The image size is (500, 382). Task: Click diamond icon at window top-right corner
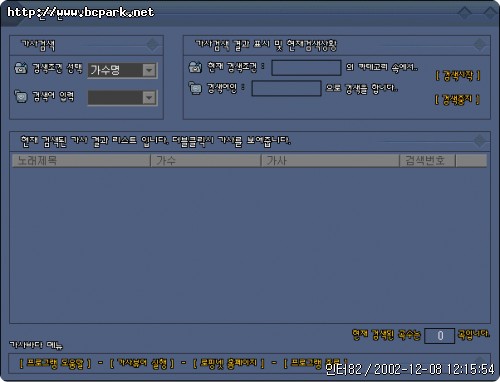click(490, 13)
